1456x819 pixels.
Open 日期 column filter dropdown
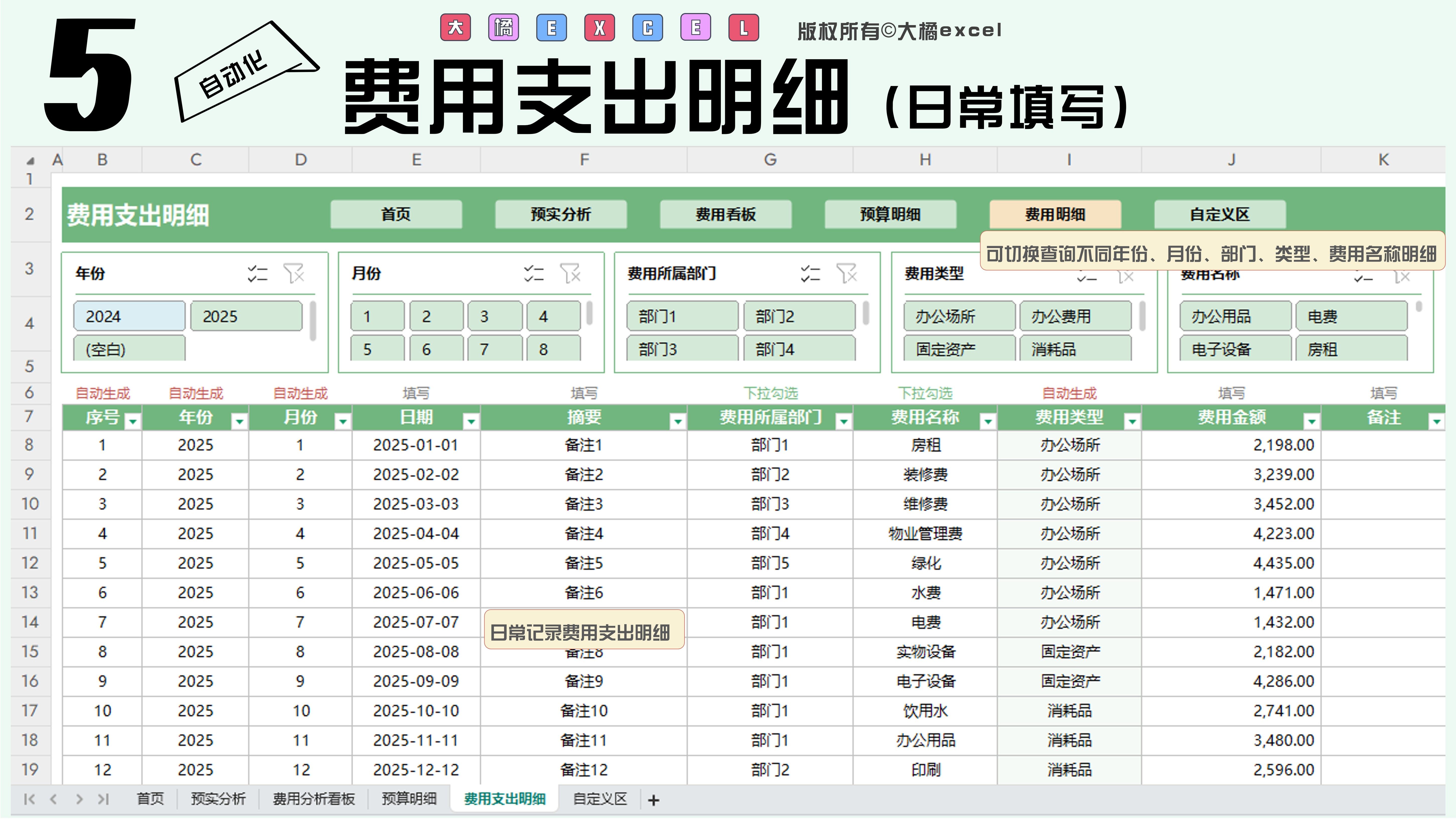click(x=470, y=421)
